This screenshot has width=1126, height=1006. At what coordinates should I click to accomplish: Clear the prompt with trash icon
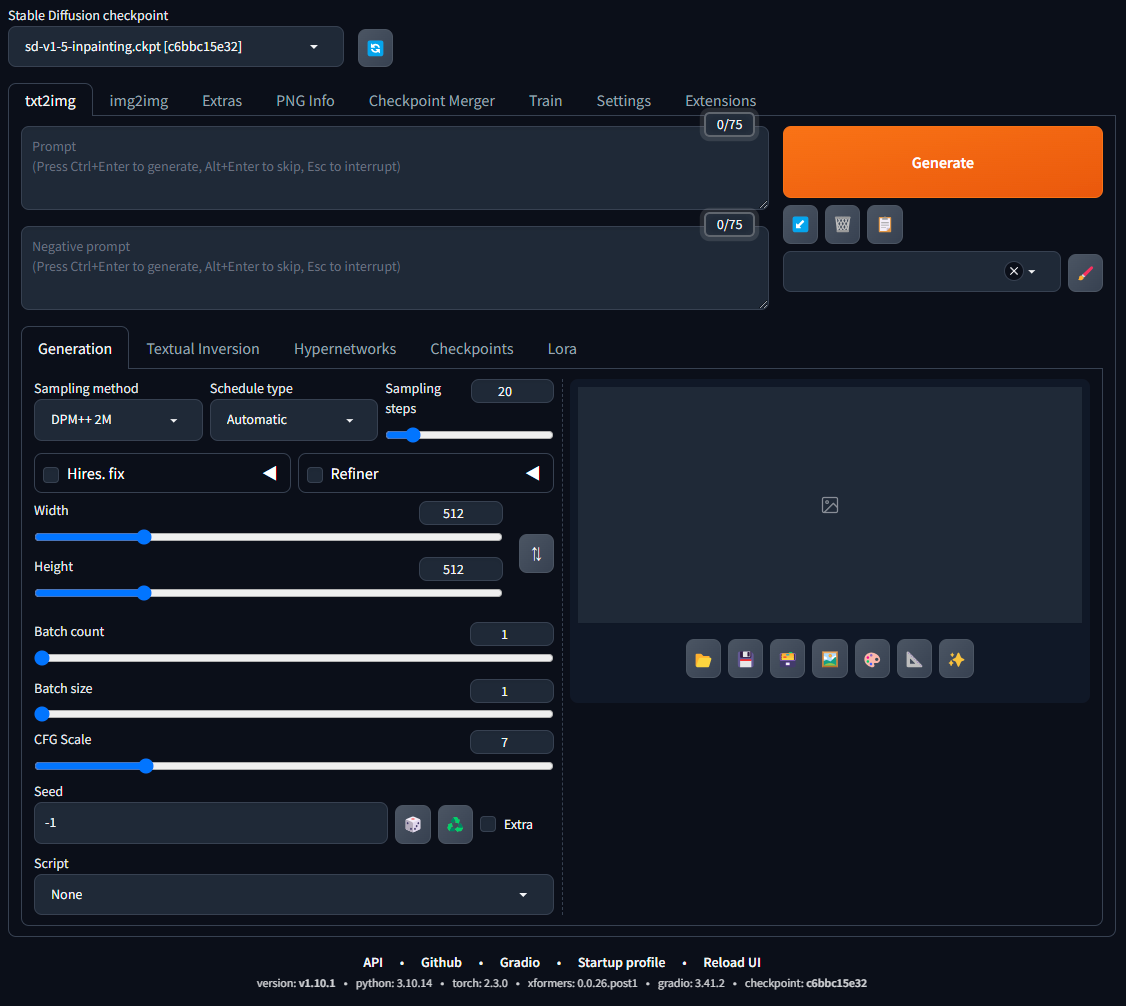(842, 225)
